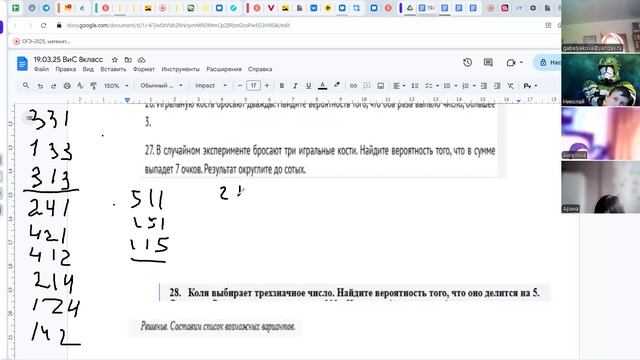
Task: Open the 150% zoom dropdown
Action: [x=116, y=86]
